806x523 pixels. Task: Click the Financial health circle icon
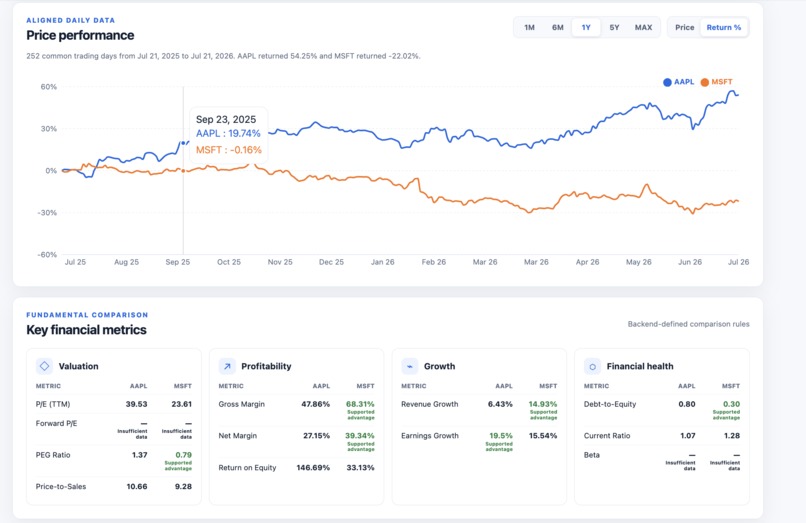point(592,366)
